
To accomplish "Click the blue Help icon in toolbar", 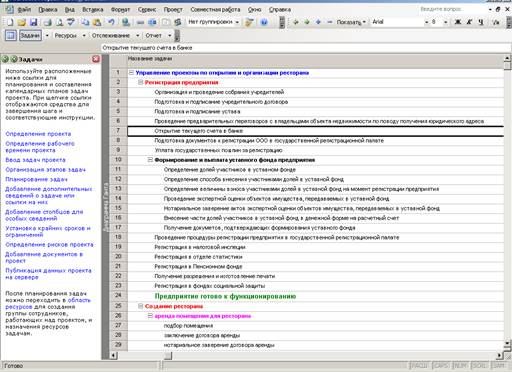I will pyautogui.click(x=264, y=22).
